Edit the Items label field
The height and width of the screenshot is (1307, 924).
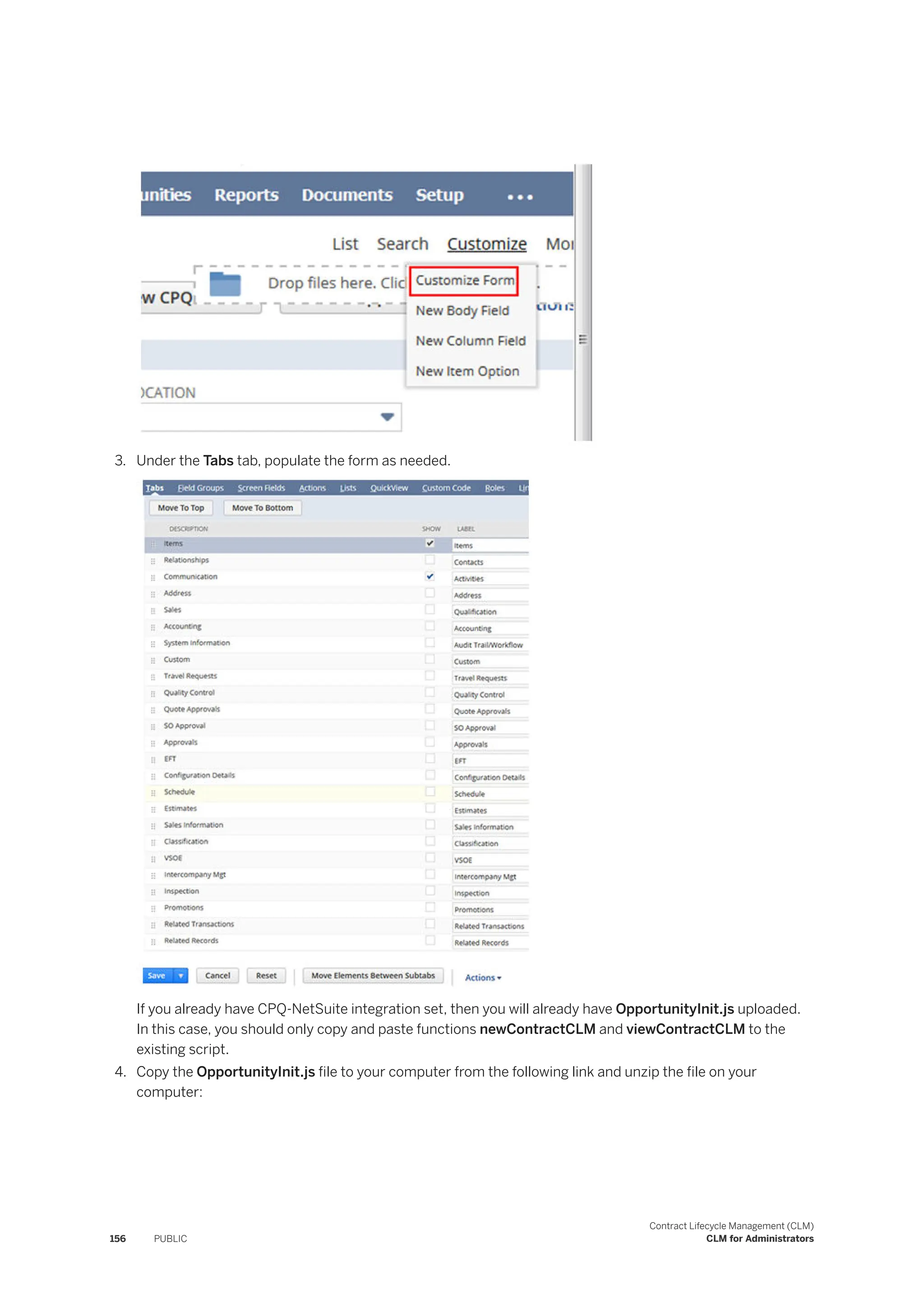(x=490, y=545)
